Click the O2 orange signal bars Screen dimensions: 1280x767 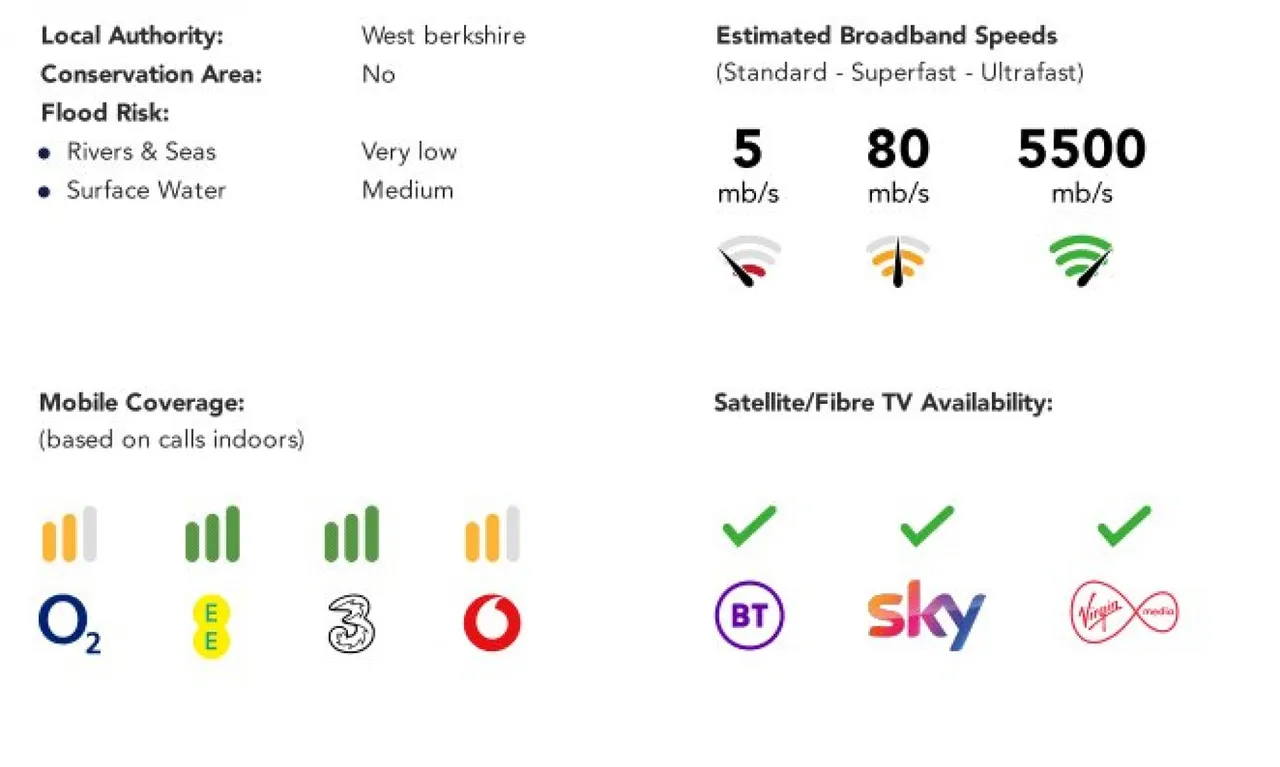tap(69, 534)
